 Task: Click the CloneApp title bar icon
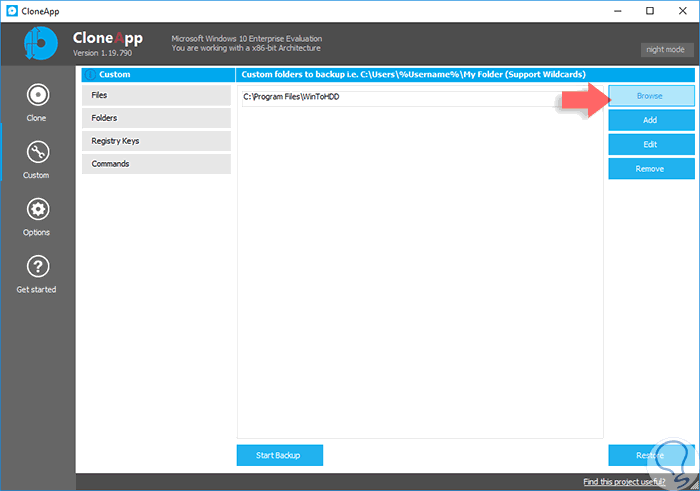12,11
